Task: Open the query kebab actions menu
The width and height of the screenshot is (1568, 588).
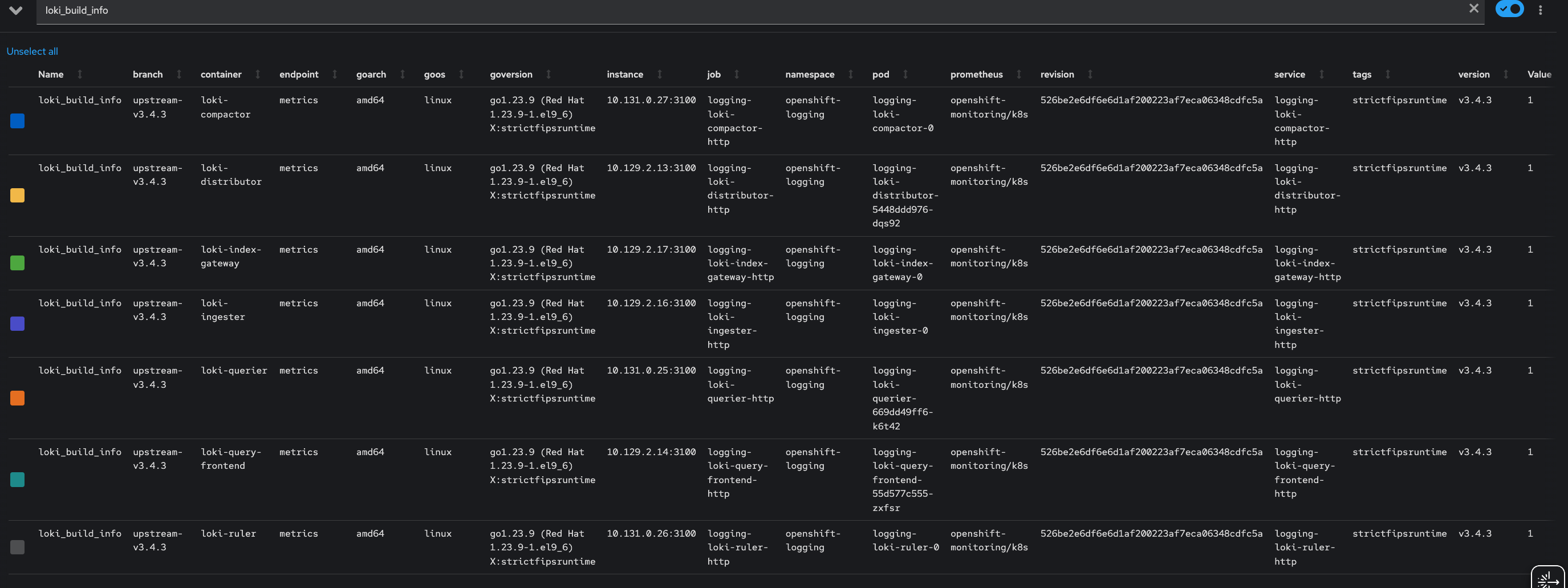Action: [x=1540, y=10]
